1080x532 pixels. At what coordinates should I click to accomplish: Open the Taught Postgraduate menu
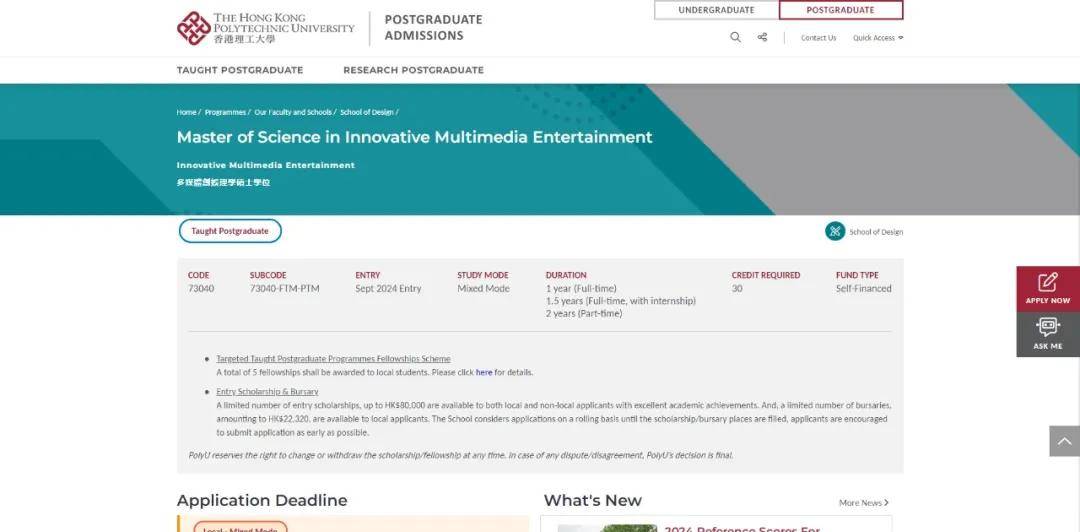click(240, 70)
